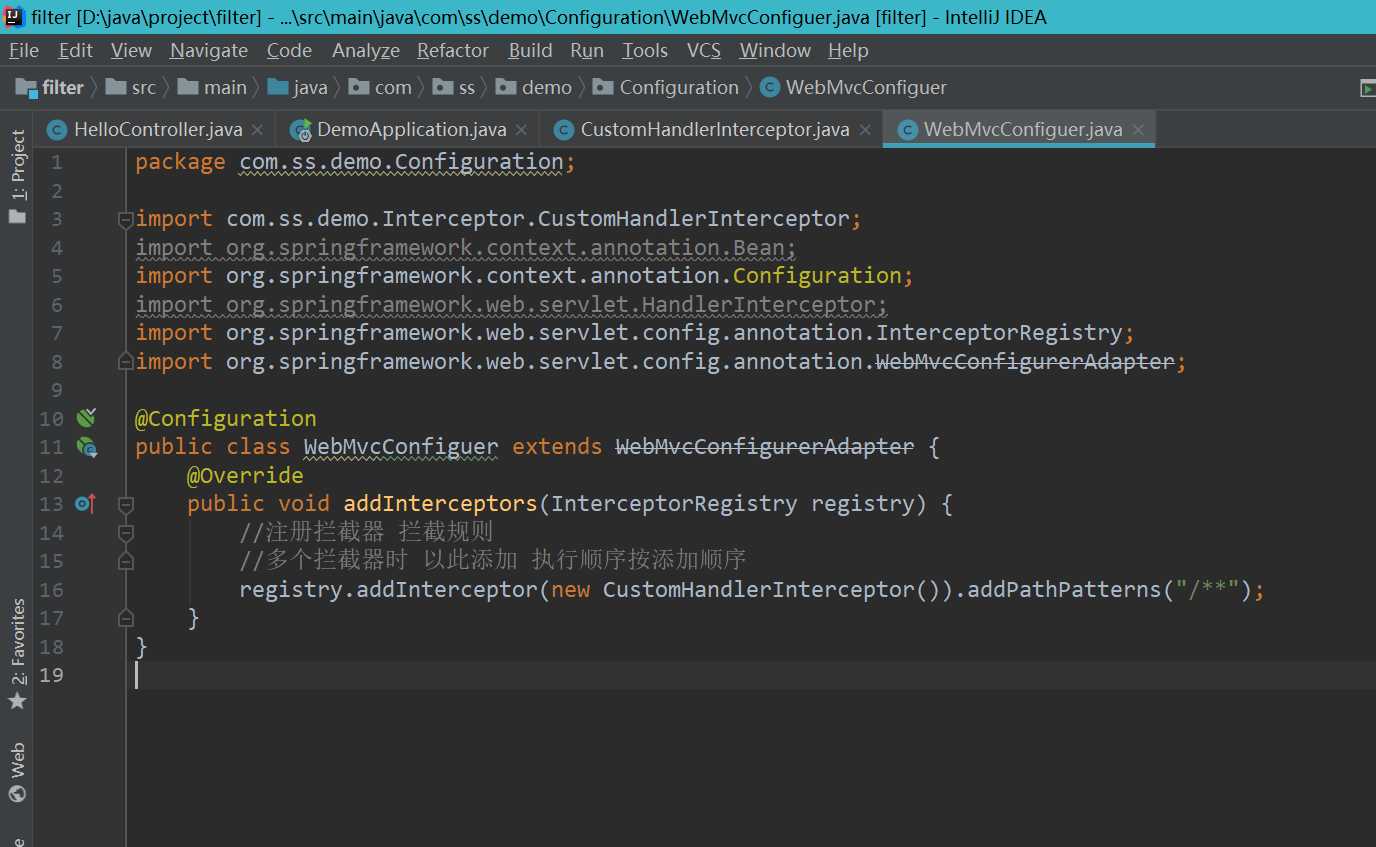
Task: Open the Refactor menu
Action: 453,50
